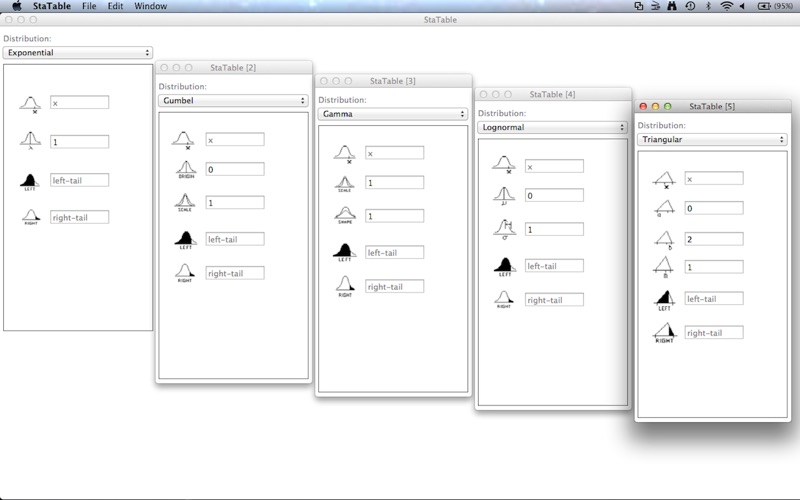This screenshot has height=500, width=800.
Task: Click the scale icon in Gumbel window
Action: (185, 202)
